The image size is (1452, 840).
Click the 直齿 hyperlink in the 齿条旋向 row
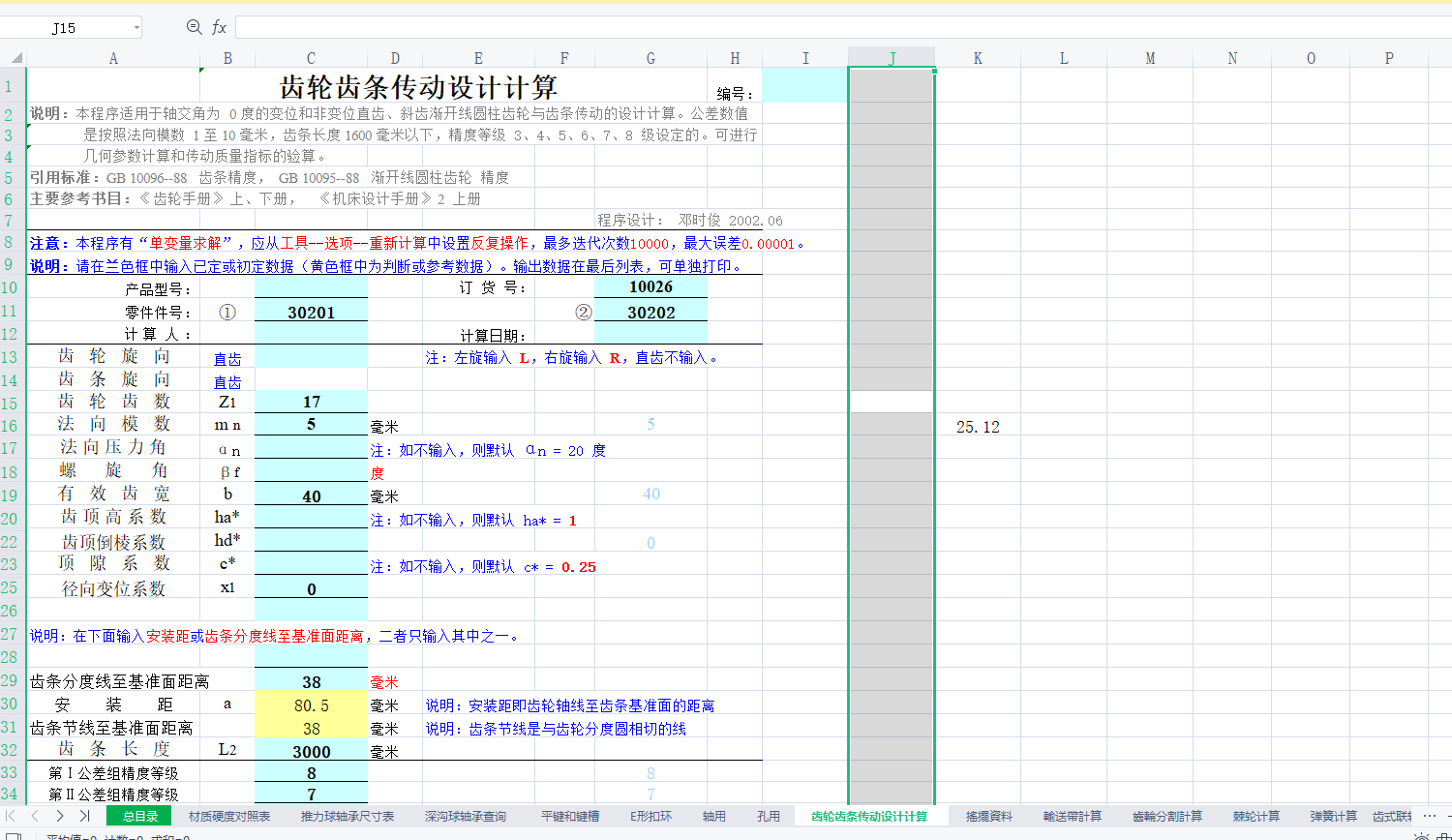227,379
